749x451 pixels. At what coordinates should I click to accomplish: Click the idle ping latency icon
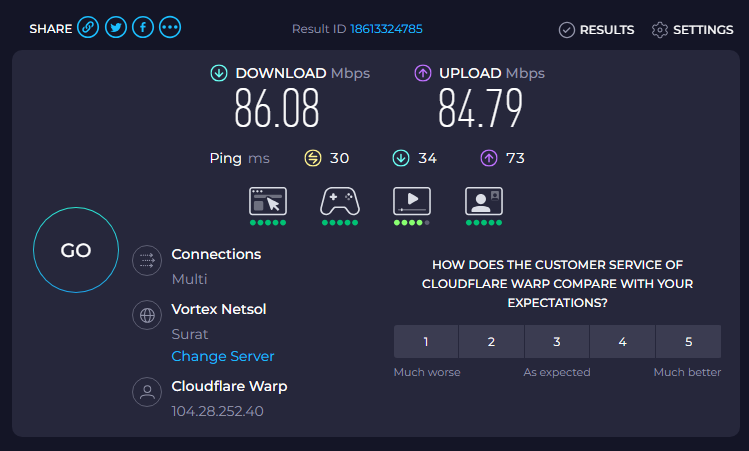tap(313, 158)
